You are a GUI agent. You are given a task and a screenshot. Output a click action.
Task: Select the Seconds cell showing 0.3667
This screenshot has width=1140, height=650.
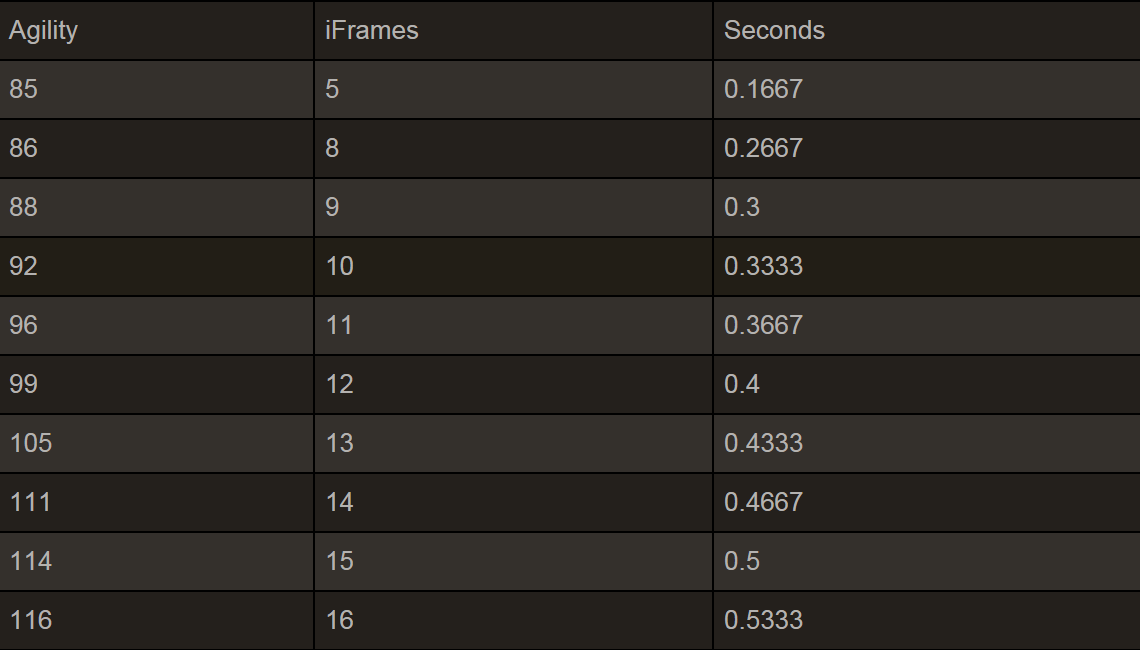[763, 326]
